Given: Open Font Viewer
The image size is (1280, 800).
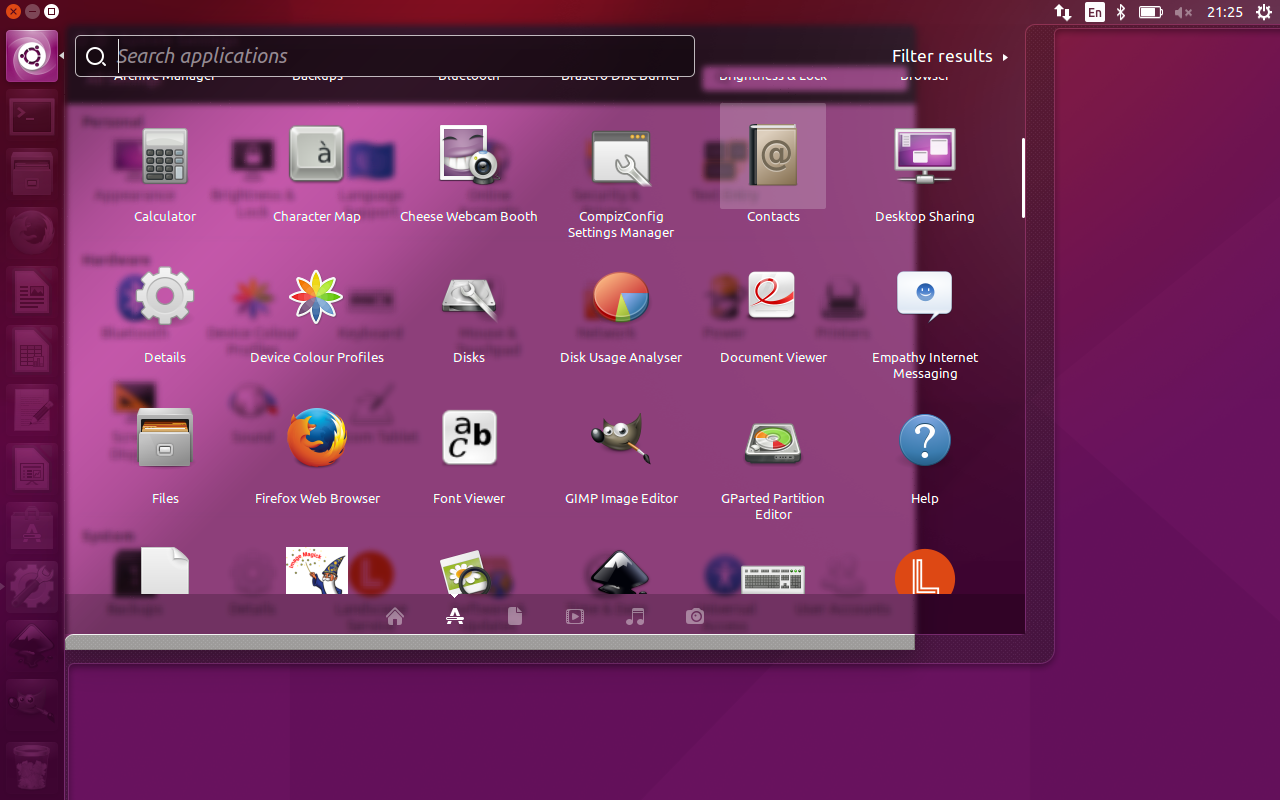Looking at the screenshot, I should (x=469, y=438).
